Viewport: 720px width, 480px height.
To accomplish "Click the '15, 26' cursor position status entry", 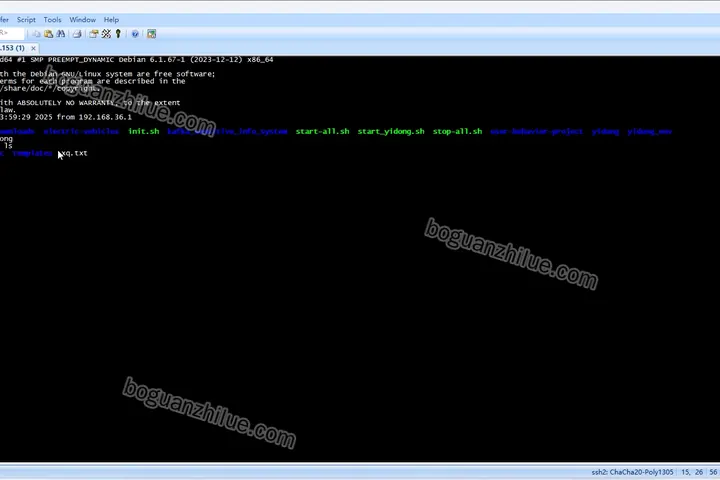I will coord(692,472).
